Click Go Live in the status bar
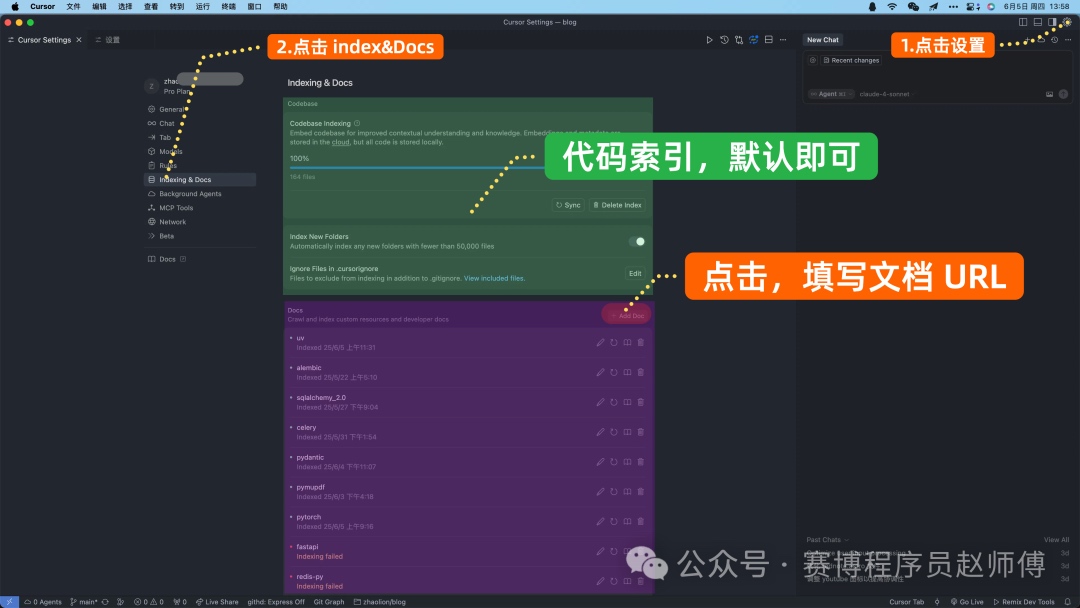1080x608 pixels. [x=967, y=602]
